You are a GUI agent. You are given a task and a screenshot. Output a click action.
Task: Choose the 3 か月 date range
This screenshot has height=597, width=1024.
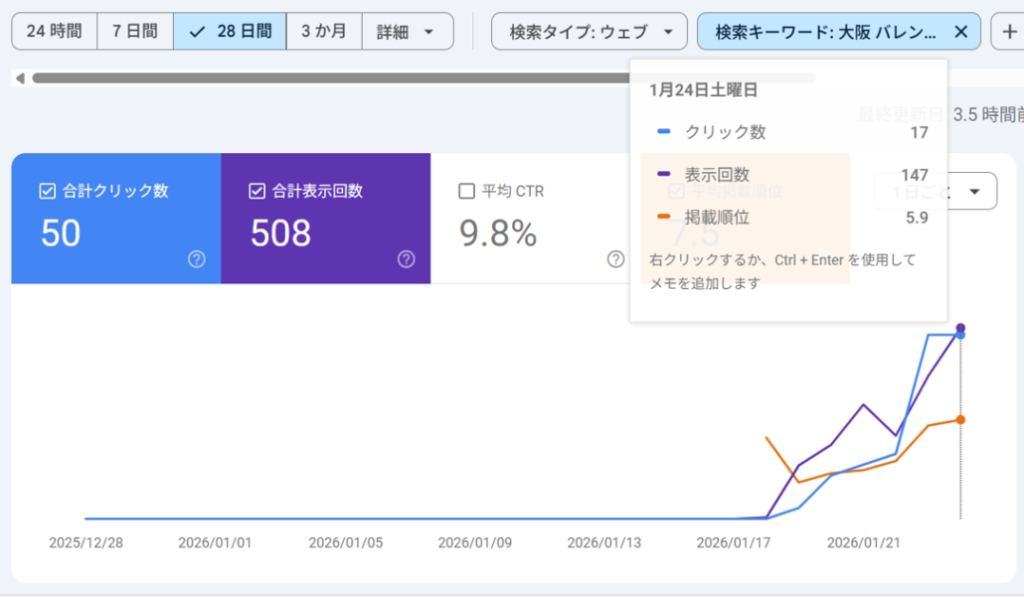click(324, 32)
